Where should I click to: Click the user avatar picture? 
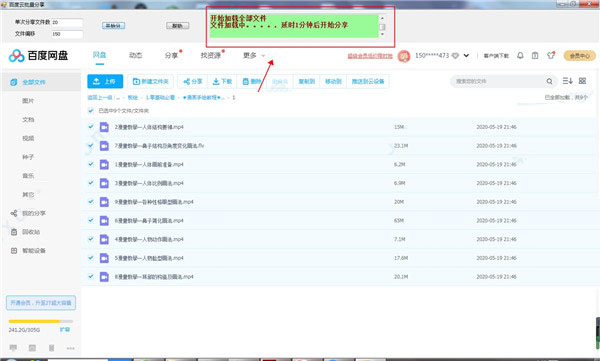click(404, 56)
